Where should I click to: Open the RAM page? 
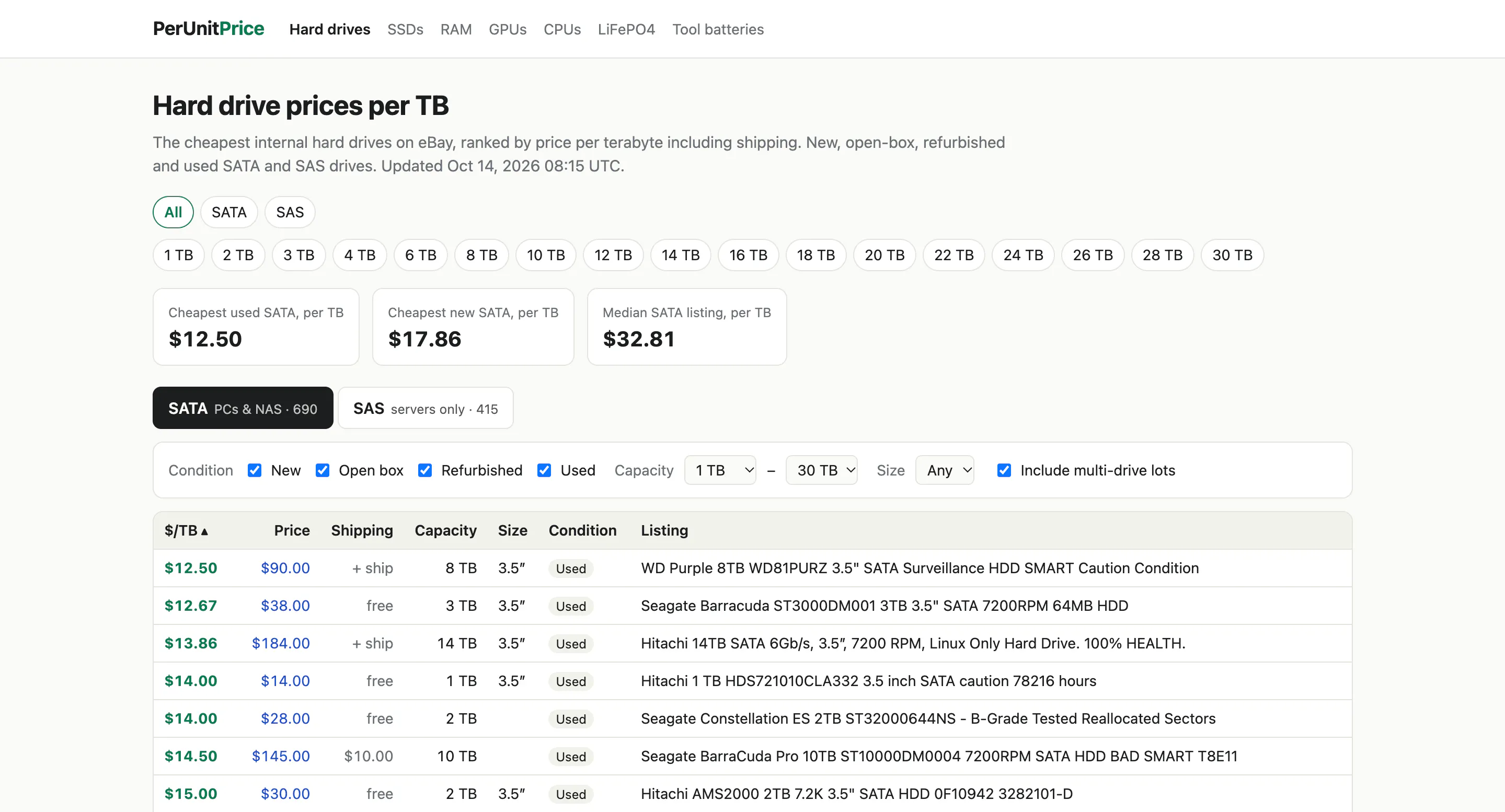(456, 29)
